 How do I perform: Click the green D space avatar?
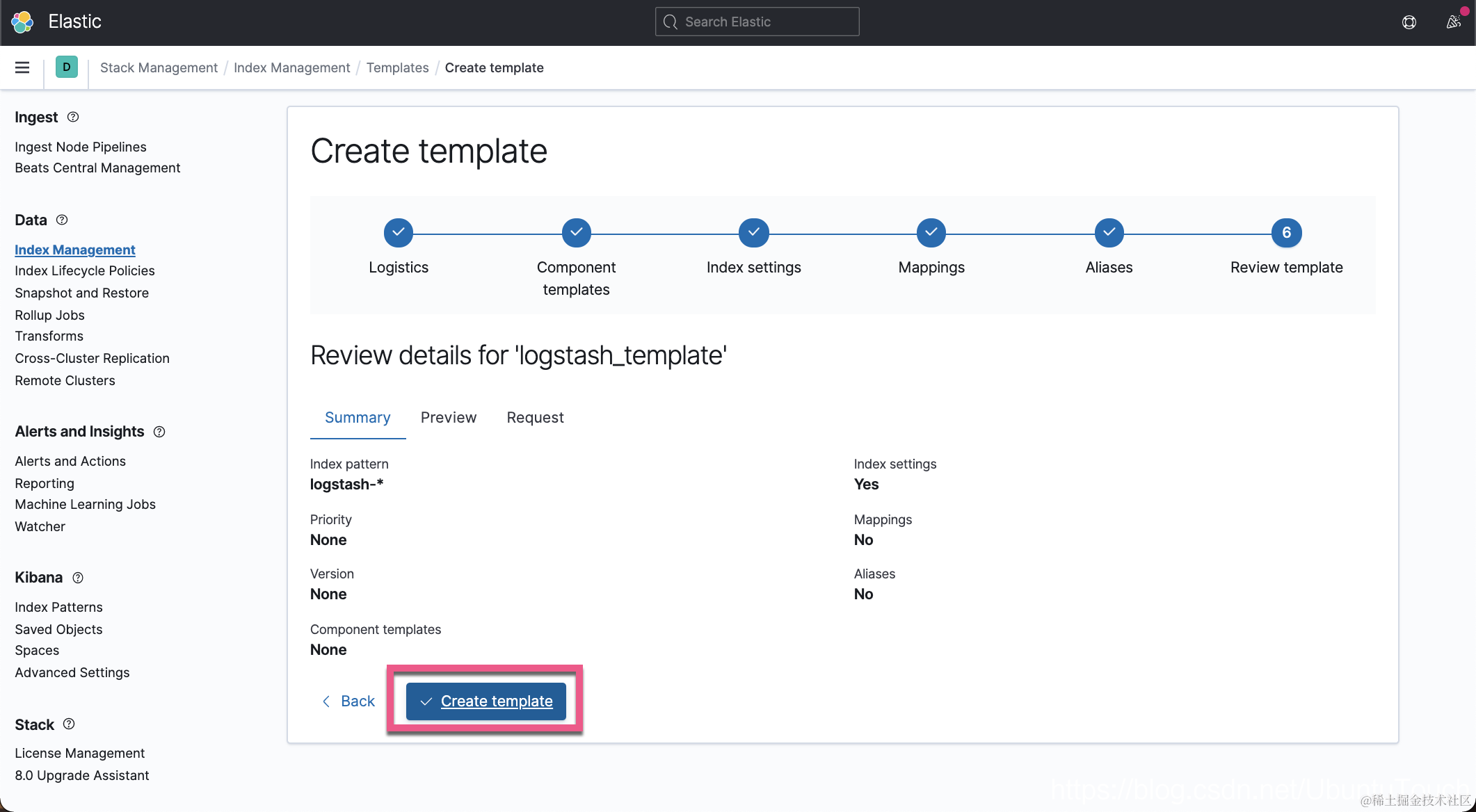coord(67,67)
